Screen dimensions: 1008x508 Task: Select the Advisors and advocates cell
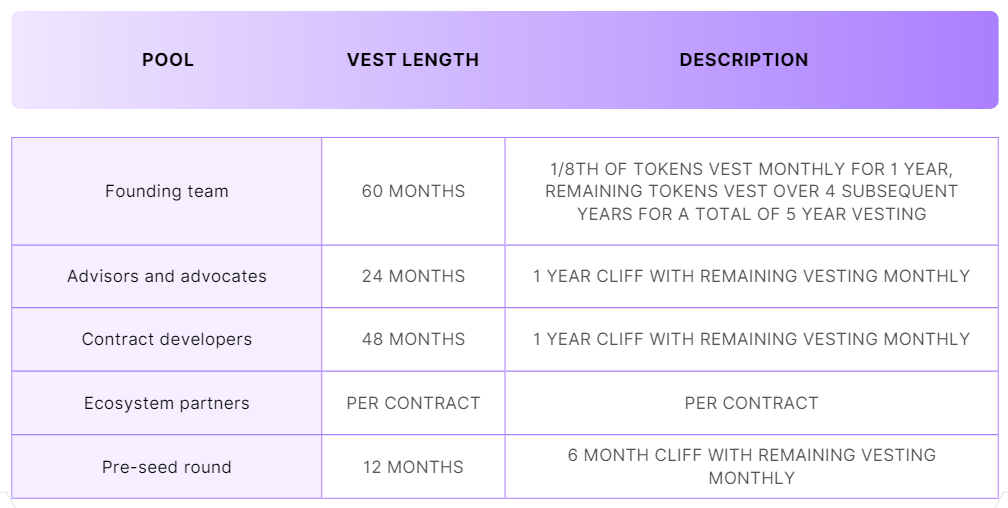click(167, 276)
